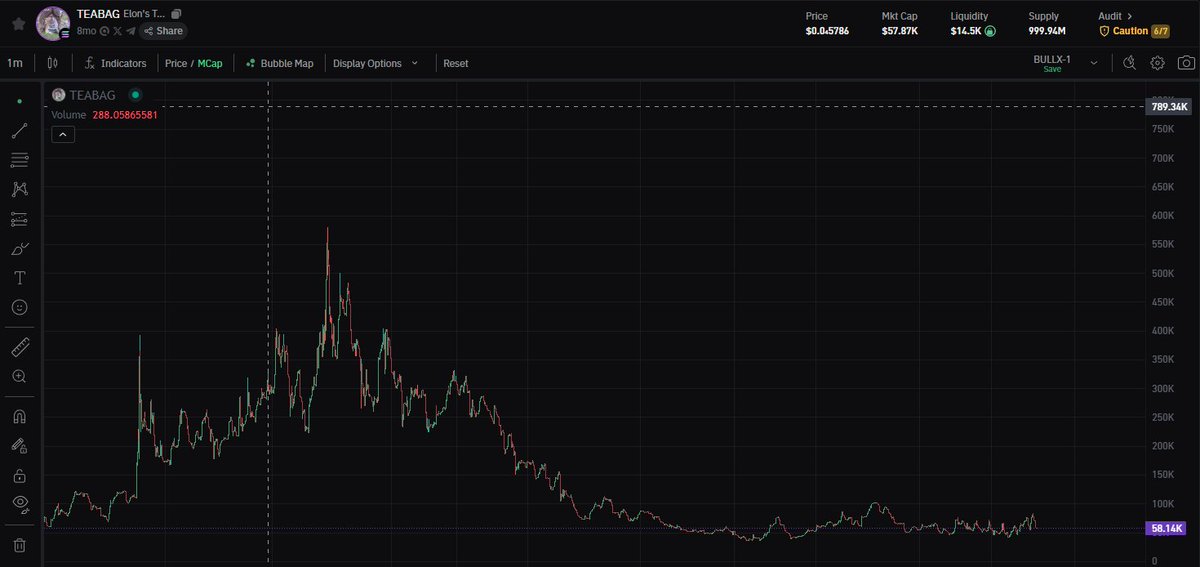Image resolution: width=1200 pixels, height=567 pixels.
Task: Expand the Display Options dropdown
Action: click(374, 63)
